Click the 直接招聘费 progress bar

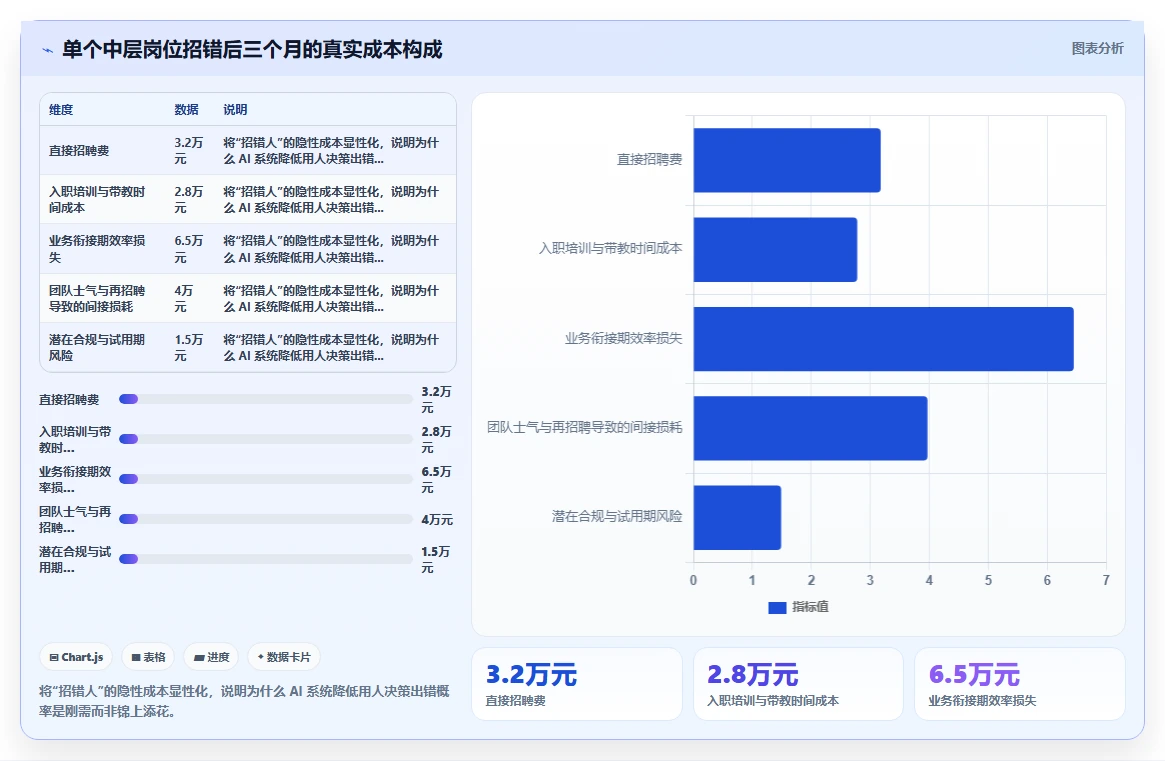click(266, 399)
